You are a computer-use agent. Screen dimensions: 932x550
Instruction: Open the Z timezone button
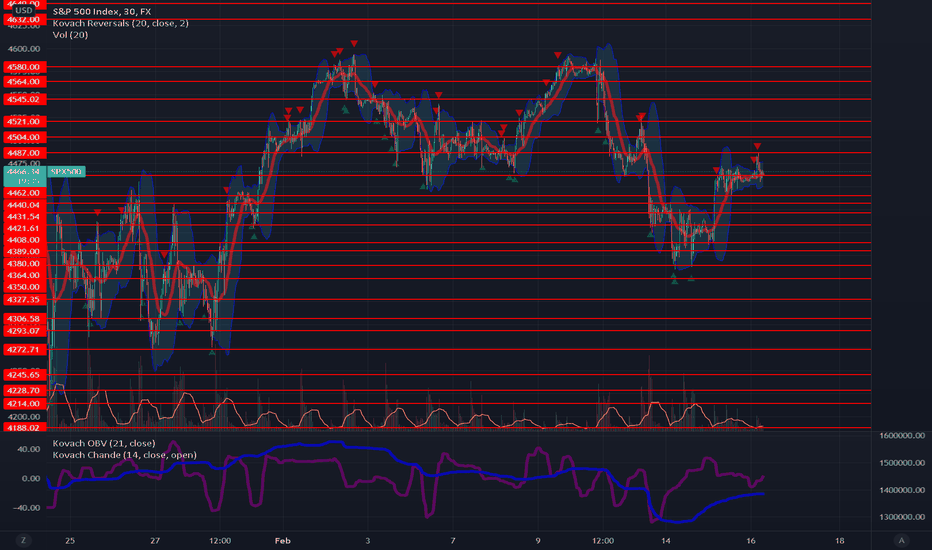coord(24,540)
